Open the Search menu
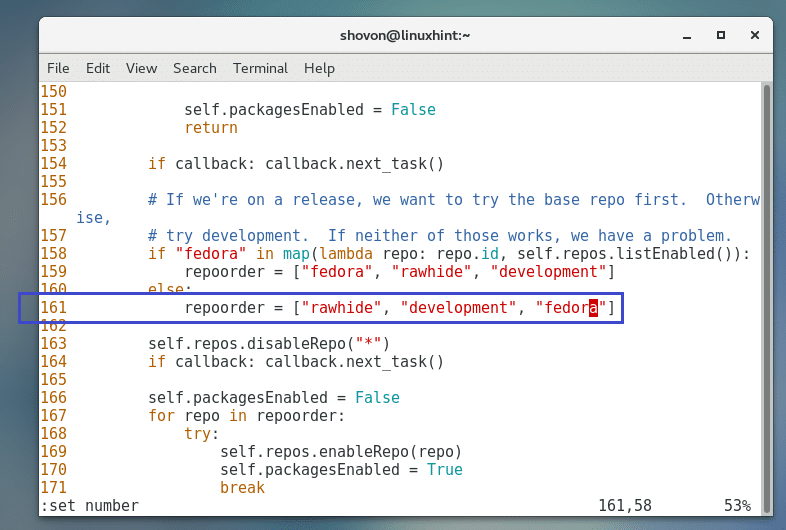Screen dimensions: 786x530 [195, 68]
